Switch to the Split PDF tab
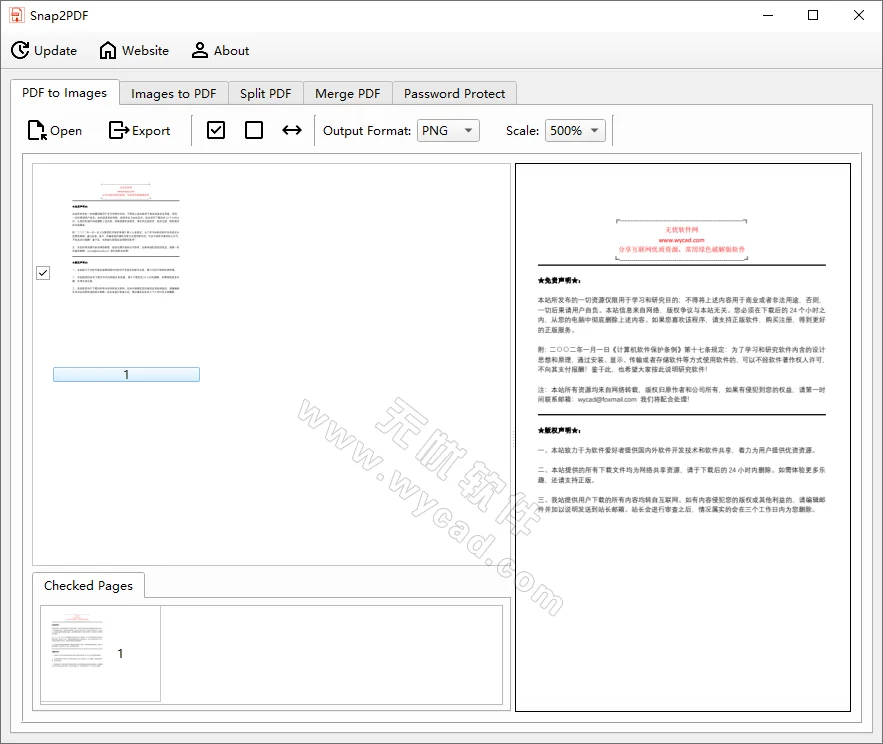This screenshot has height=744, width=883. (x=265, y=92)
